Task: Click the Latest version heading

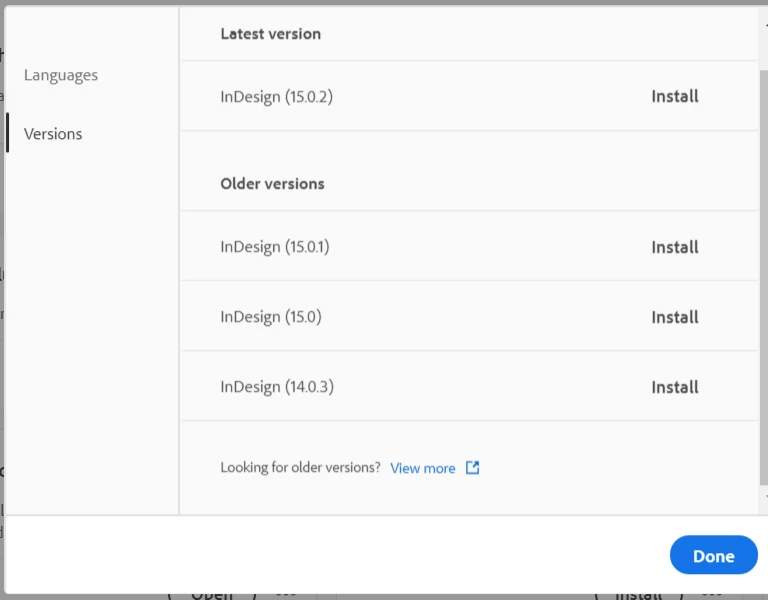Action: [x=271, y=34]
